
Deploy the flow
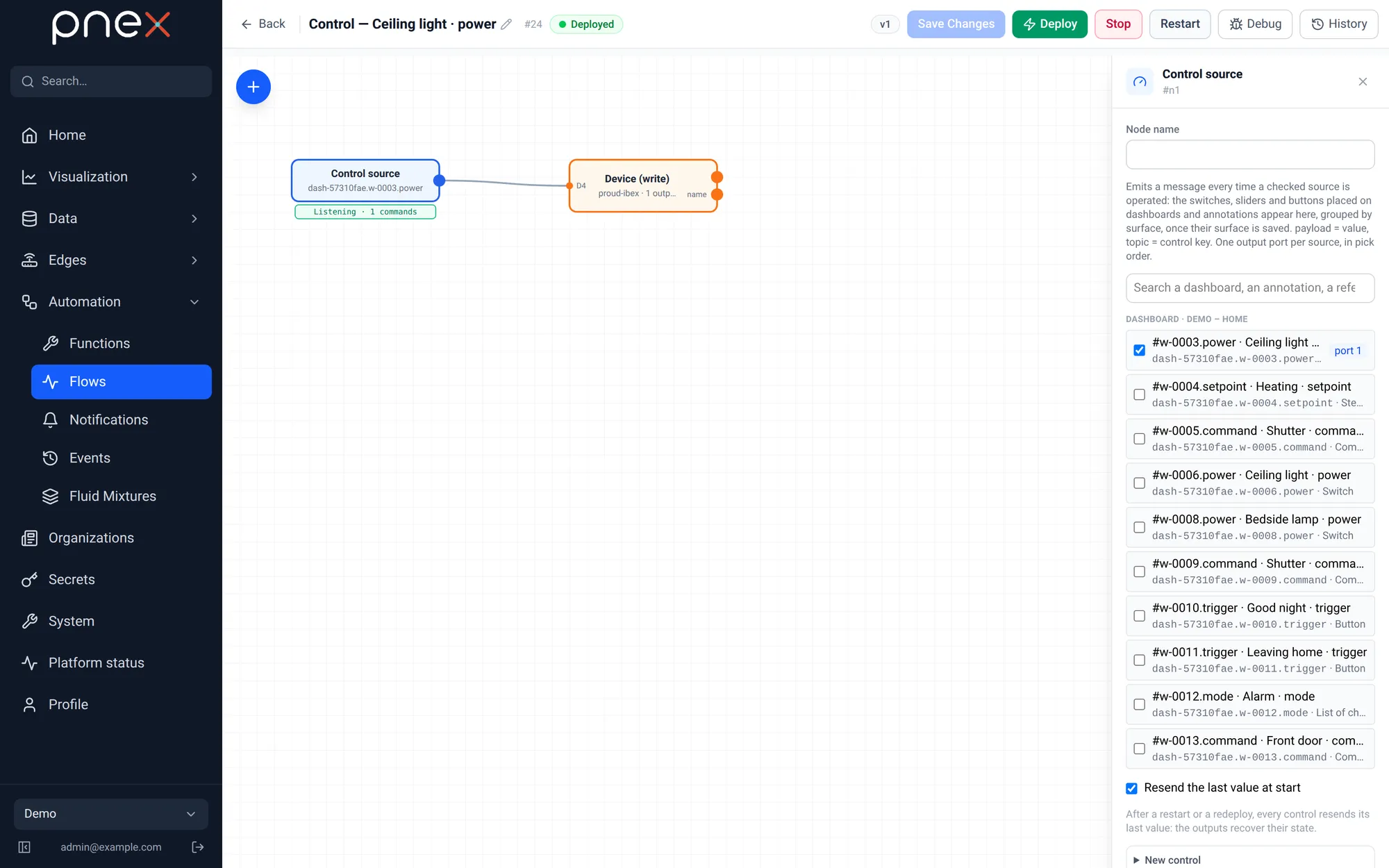1049,24
